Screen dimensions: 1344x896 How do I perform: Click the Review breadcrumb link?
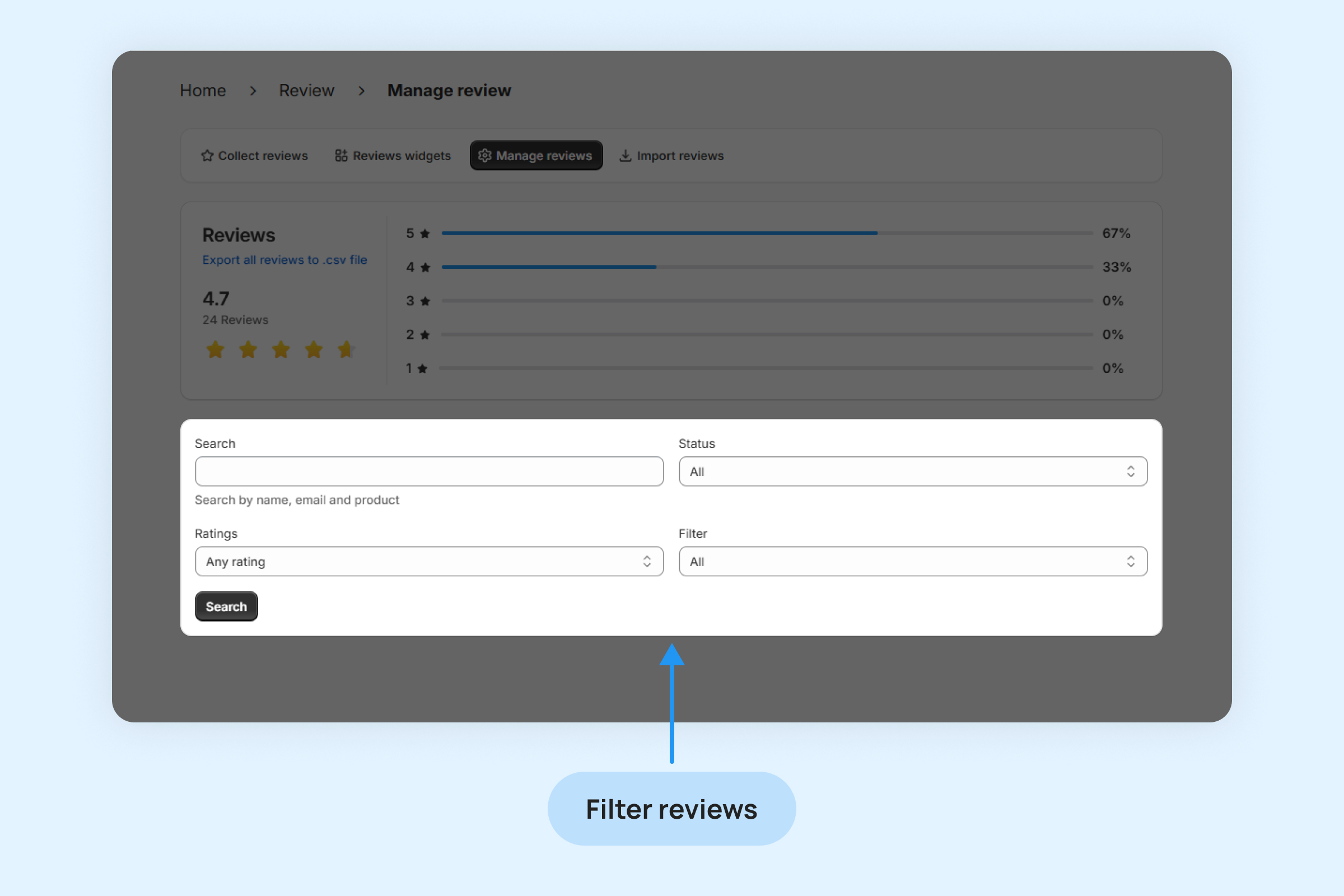(306, 90)
